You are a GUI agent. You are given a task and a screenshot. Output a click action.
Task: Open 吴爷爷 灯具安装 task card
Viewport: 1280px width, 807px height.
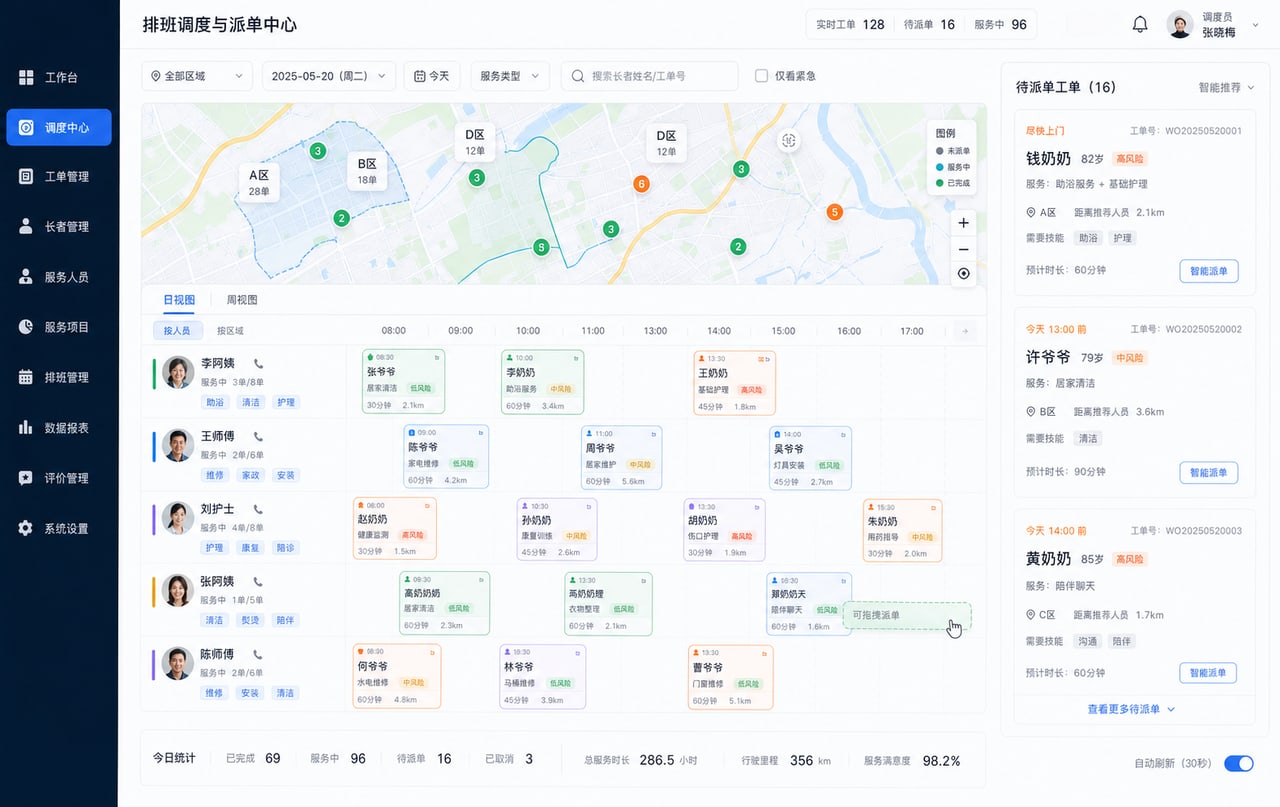[810, 458]
